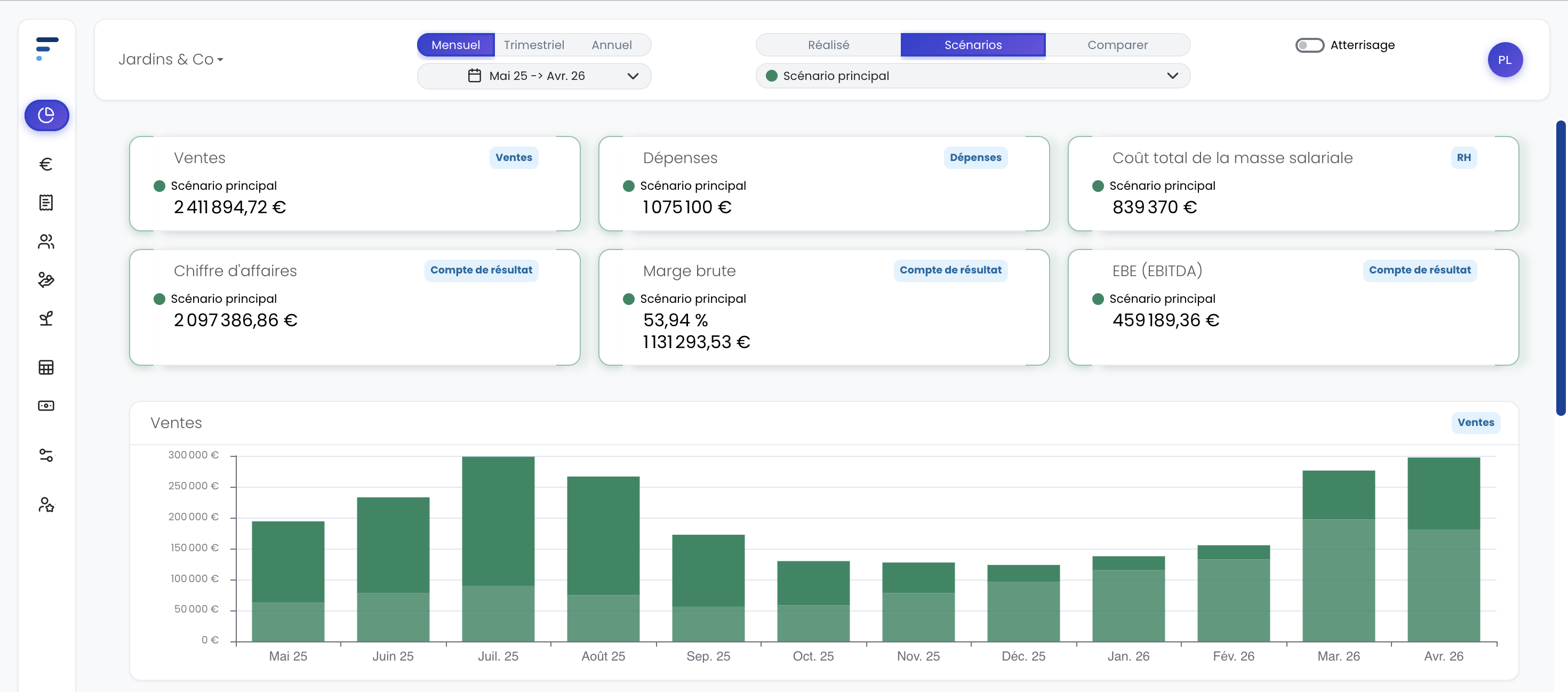This screenshot has width=1568, height=692.
Task: Select the Annuel period option
Action: (x=611, y=45)
